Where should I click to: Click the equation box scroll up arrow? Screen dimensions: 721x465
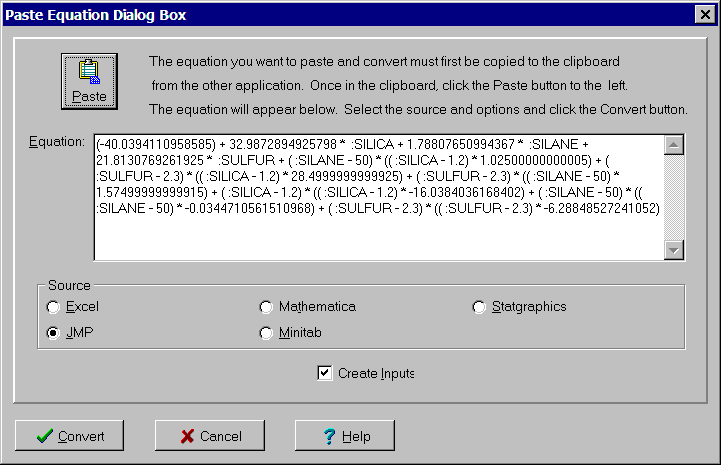pos(674,145)
